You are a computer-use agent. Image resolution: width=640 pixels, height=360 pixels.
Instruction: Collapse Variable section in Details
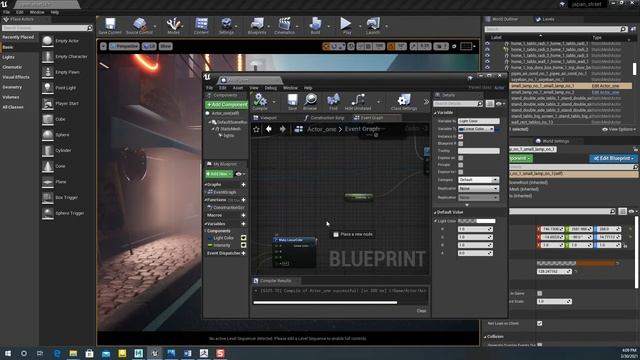point(435,113)
